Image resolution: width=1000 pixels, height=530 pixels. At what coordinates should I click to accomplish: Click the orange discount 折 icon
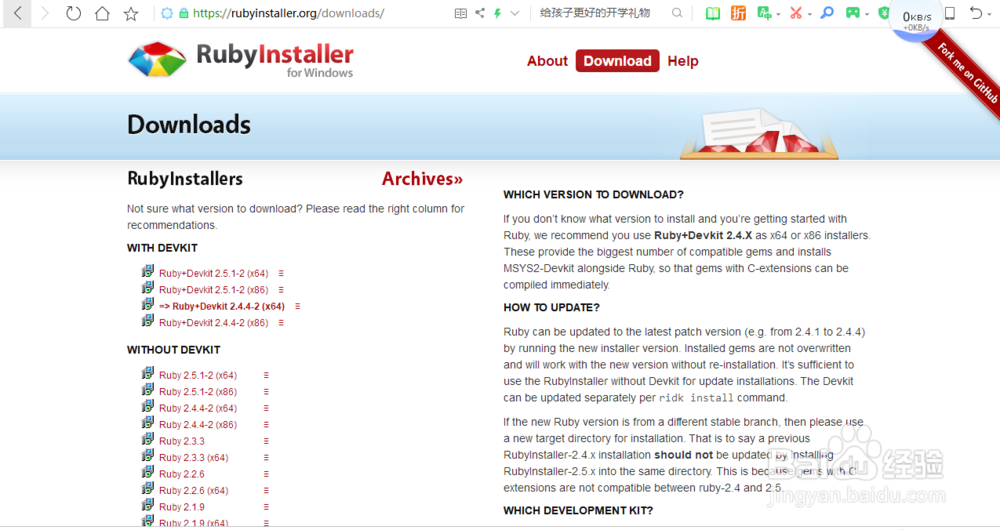tap(738, 13)
